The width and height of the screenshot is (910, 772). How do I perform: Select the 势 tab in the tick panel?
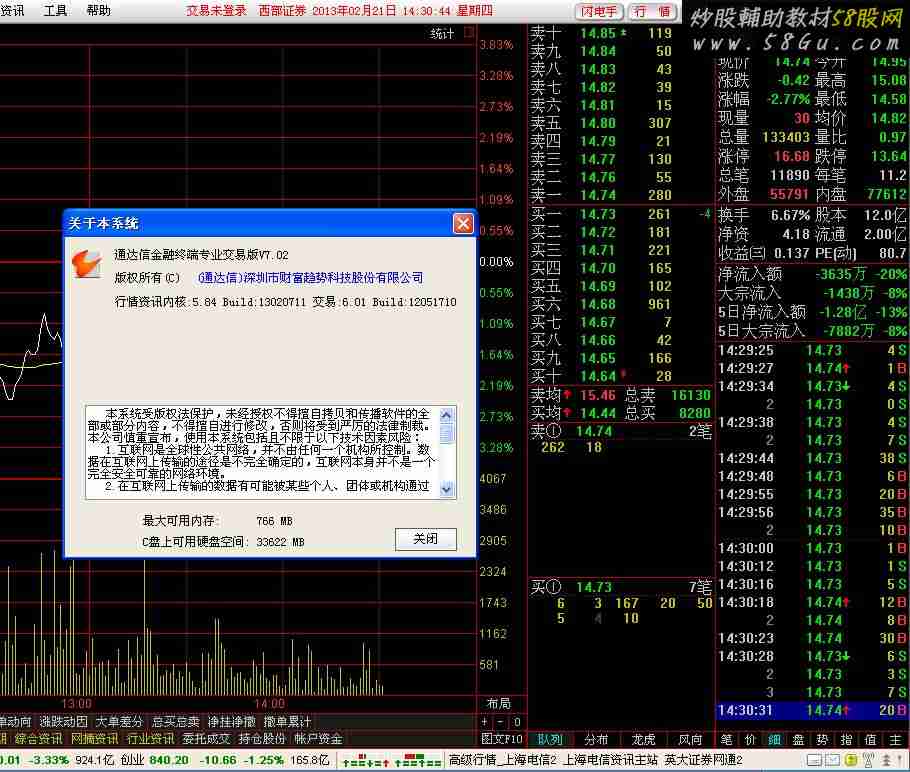(822, 739)
